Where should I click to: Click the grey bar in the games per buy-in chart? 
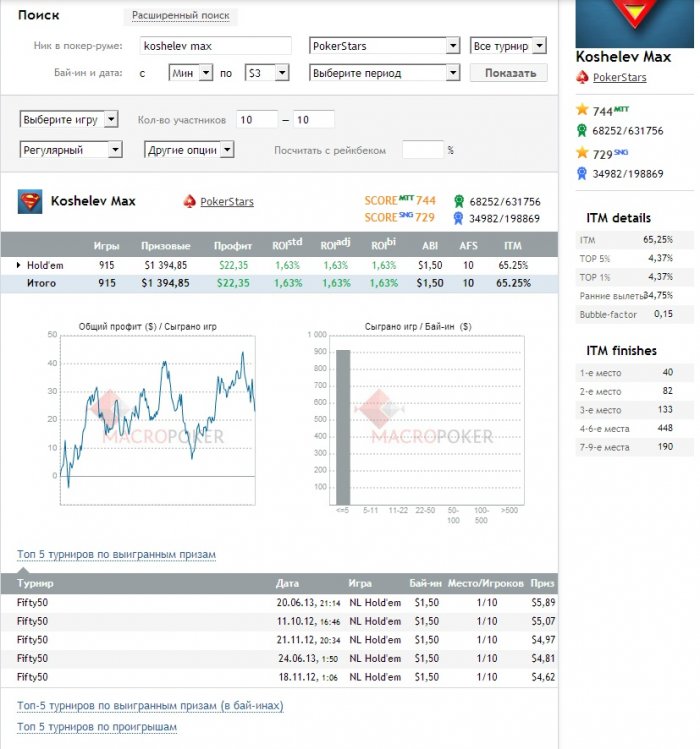point(343,427)
